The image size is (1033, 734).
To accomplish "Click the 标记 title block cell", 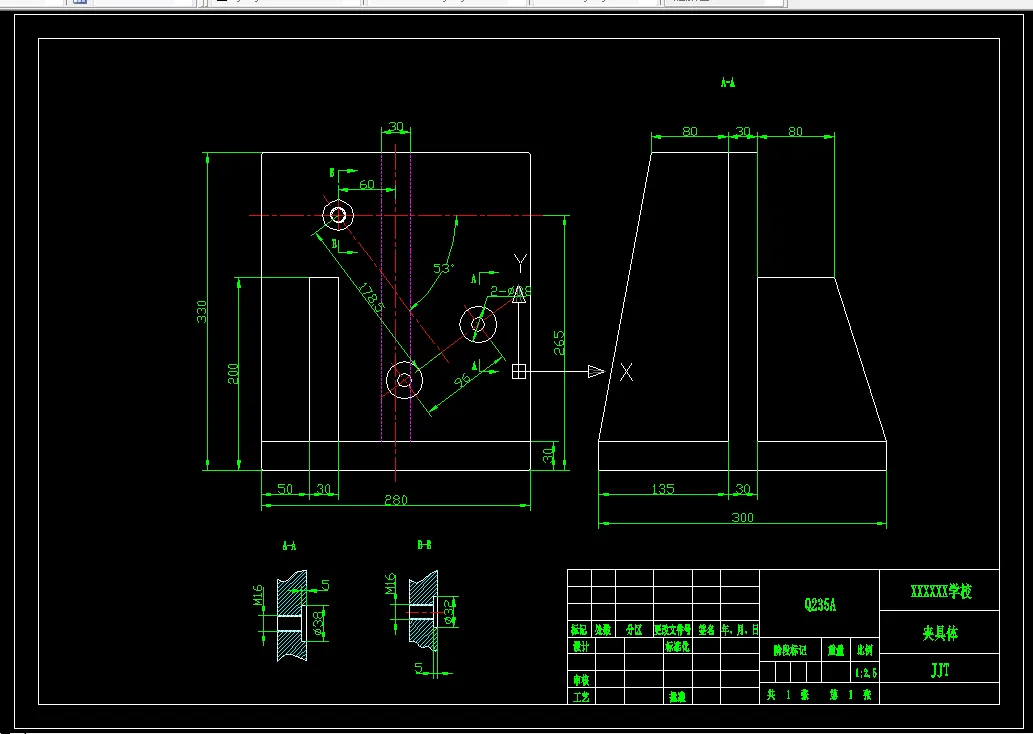I will click(579, 630).
